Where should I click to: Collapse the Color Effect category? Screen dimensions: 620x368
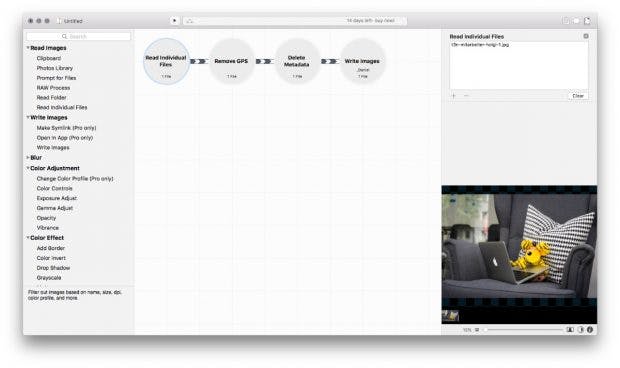tap(28, 238)
